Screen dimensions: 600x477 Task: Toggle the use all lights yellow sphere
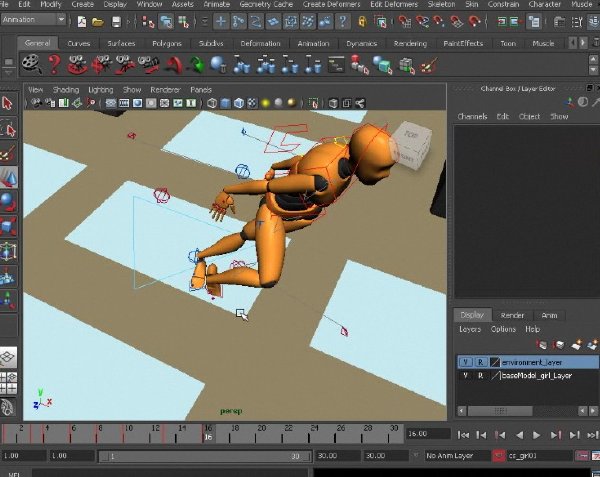[x=266, y=103]
